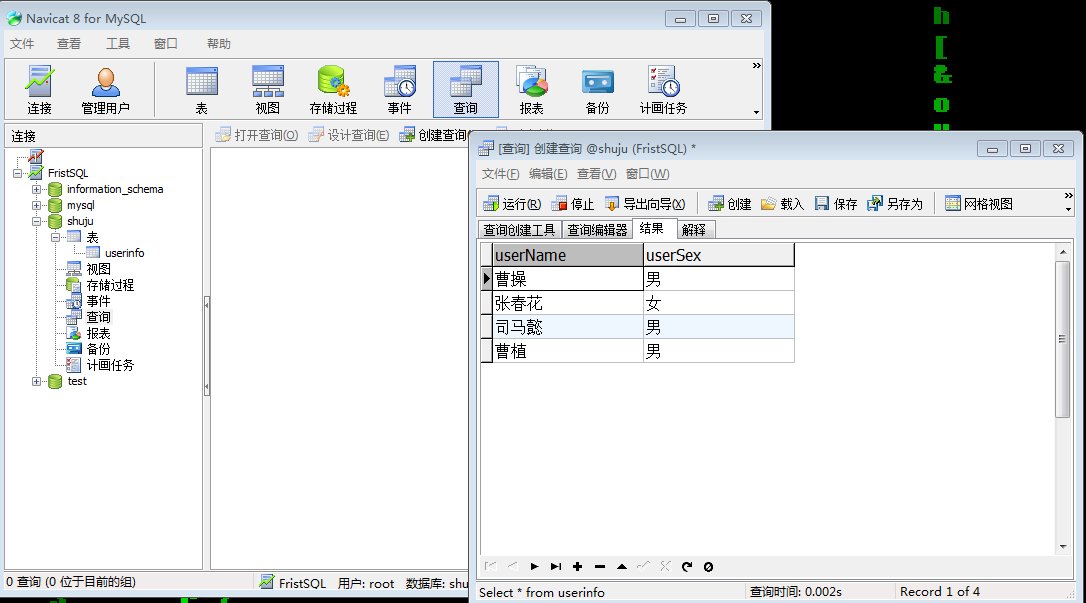Open 管理用户 (Manage Users) icon
This screenshot has width=1086, height=603.
(x=105, y=89)
